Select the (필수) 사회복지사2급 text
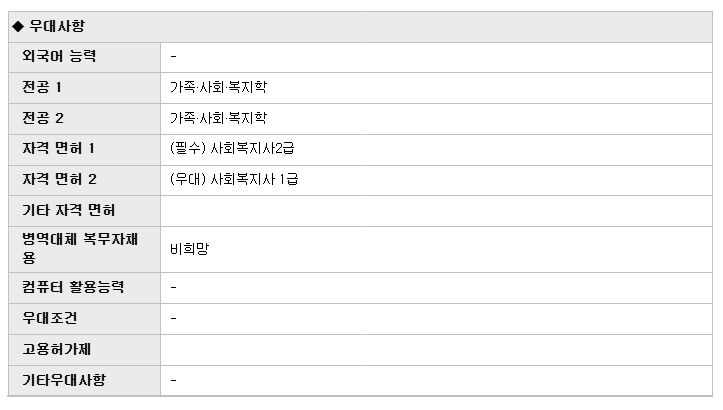723x410 pixels. tap(232, 149)
